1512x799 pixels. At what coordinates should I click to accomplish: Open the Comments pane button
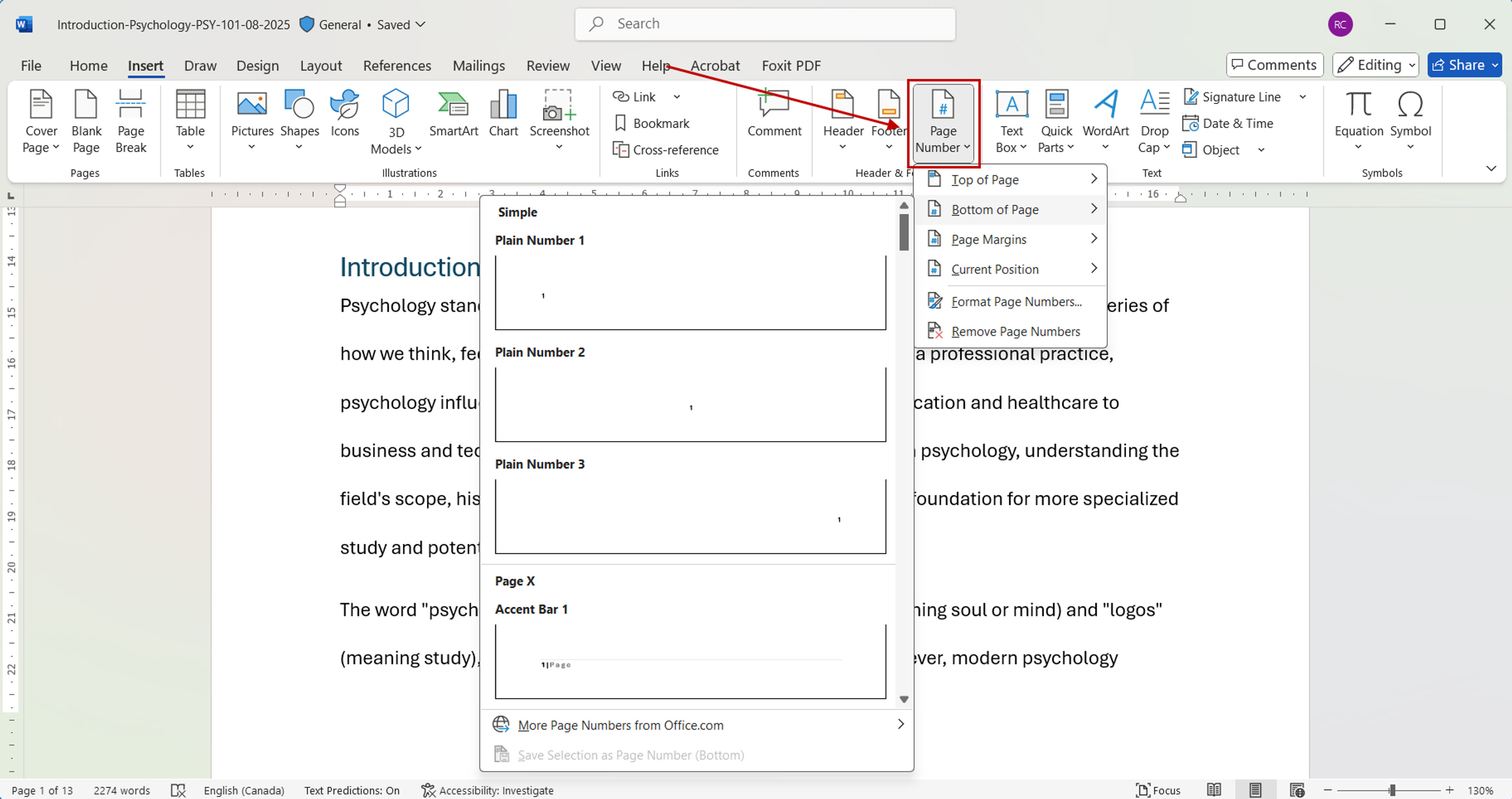point(1274,65)
